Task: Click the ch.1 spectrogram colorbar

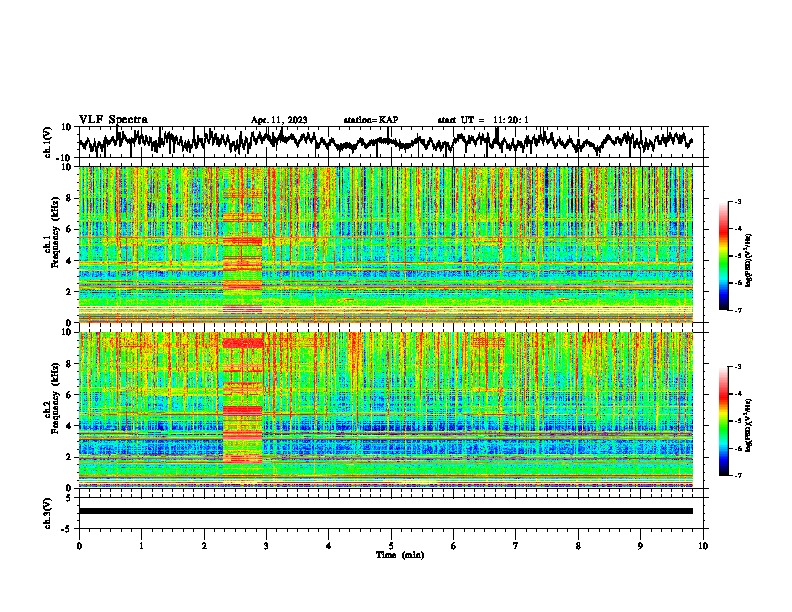Action: (724, 256)
